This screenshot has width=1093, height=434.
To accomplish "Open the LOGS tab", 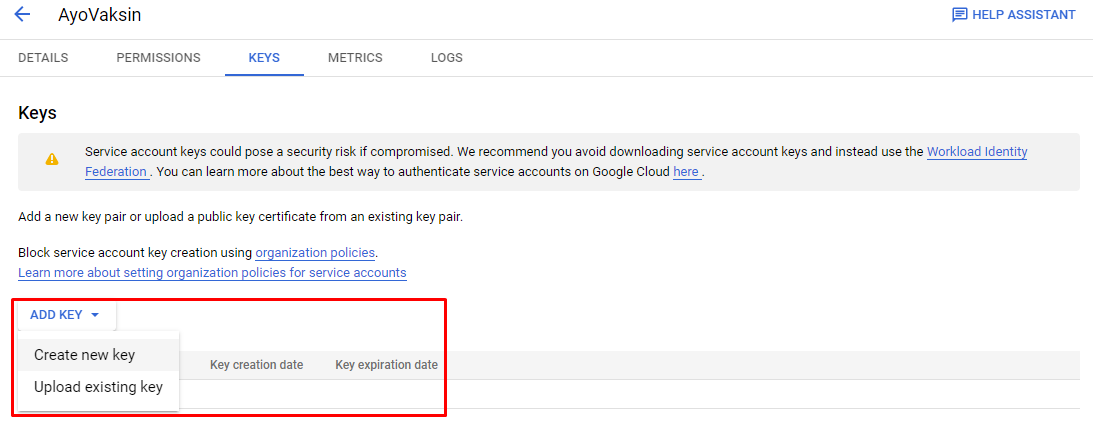I will (x=447, y=58).
